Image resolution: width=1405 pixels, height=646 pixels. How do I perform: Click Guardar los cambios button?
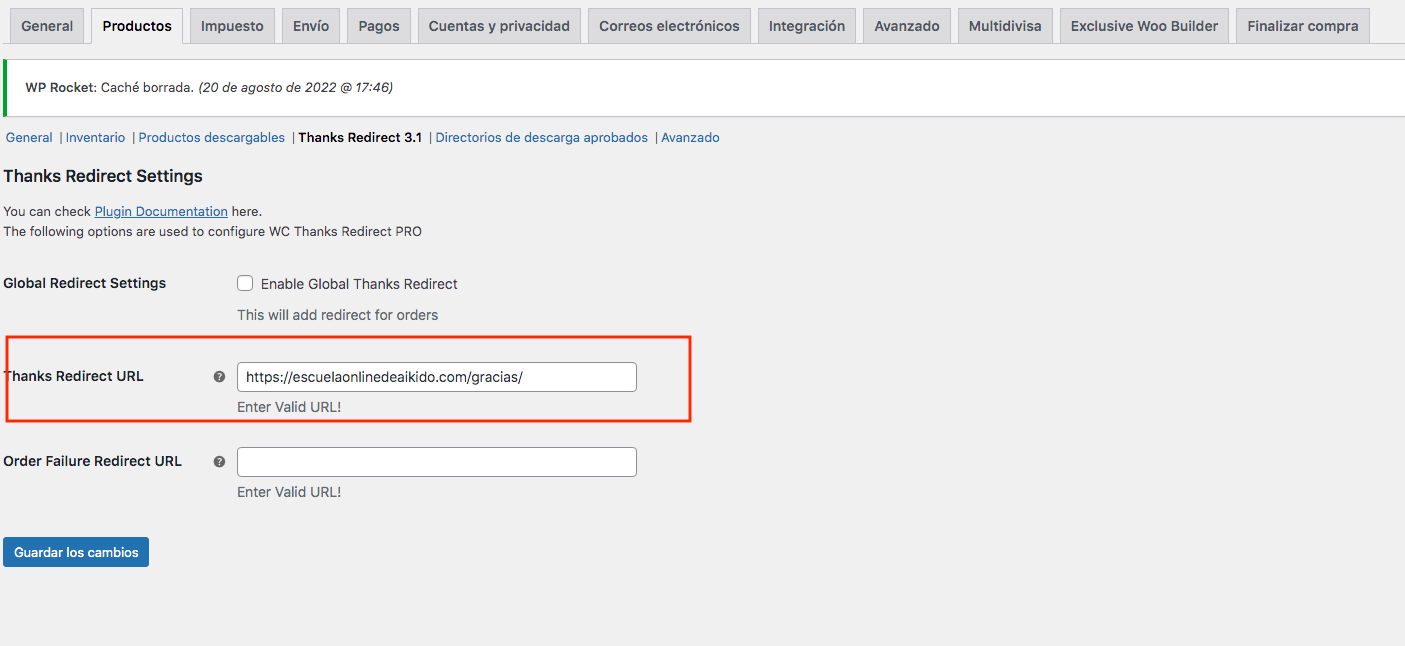(76, 552)
